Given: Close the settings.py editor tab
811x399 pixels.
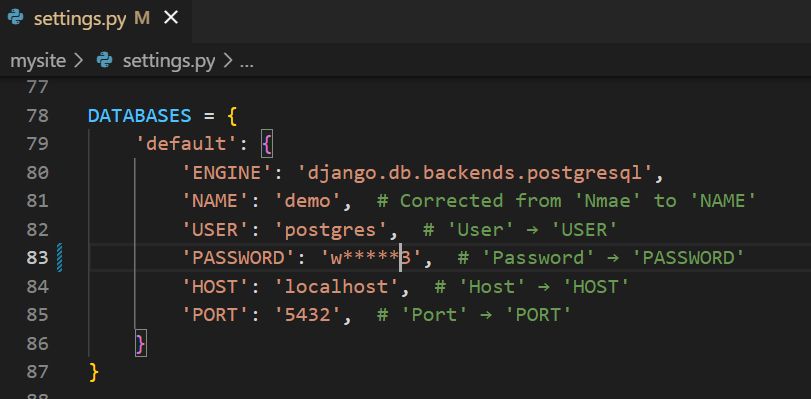Looking at the screenshot, I should pyautogui.click(x=171, y=19).
